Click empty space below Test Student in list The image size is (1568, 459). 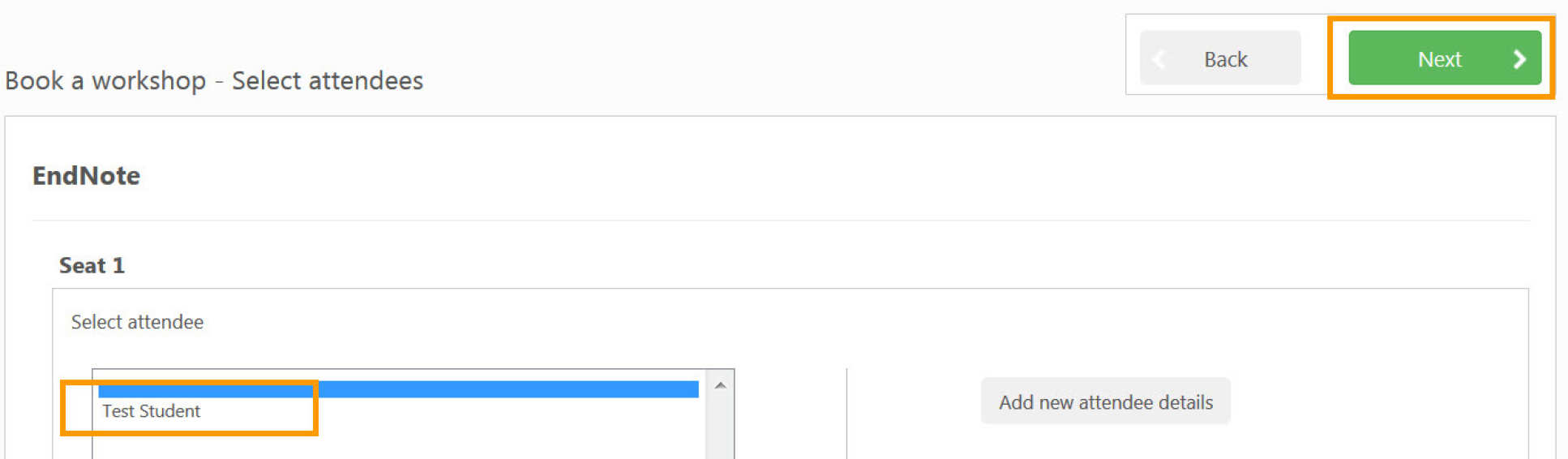tap(397, 442)
